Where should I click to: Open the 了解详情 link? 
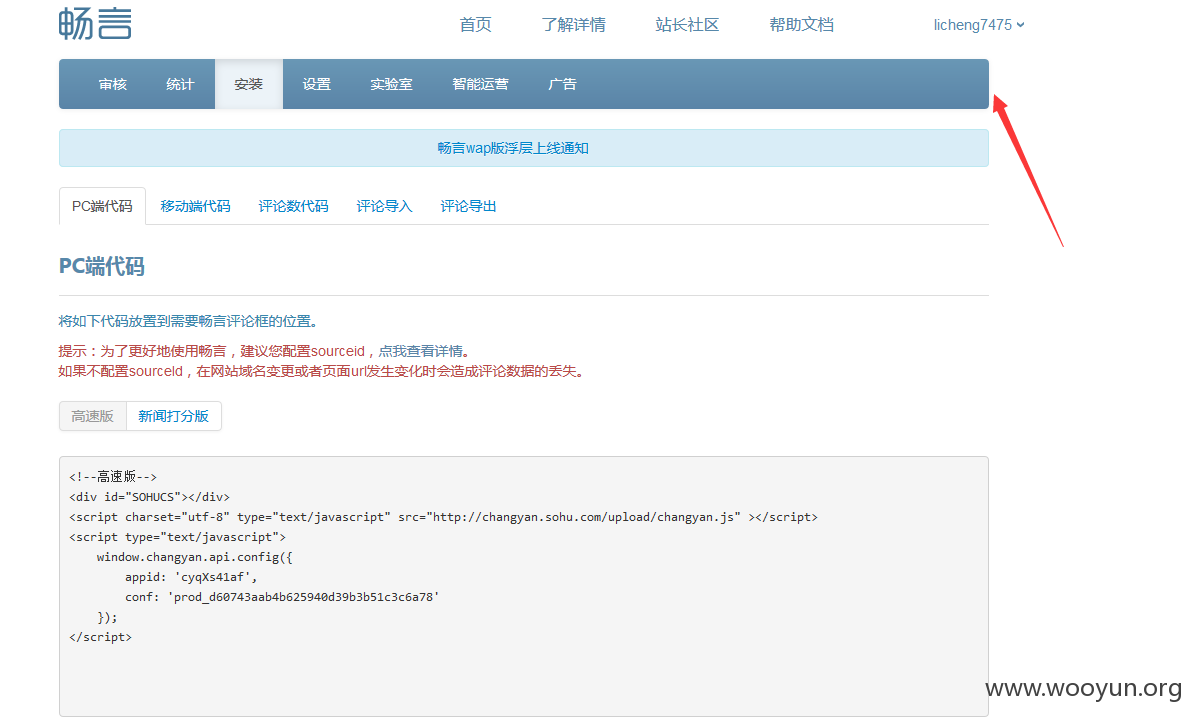pyautogui.click(x=573, y=25)
